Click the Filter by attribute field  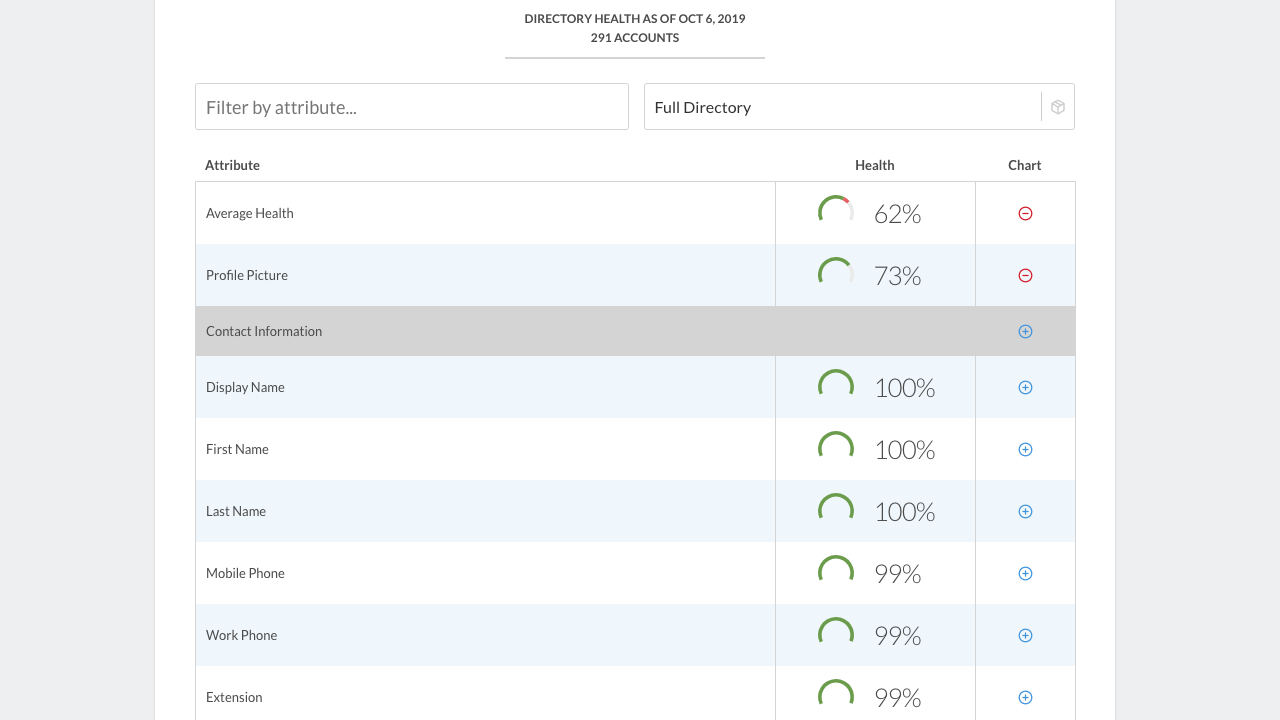[412, 107]
